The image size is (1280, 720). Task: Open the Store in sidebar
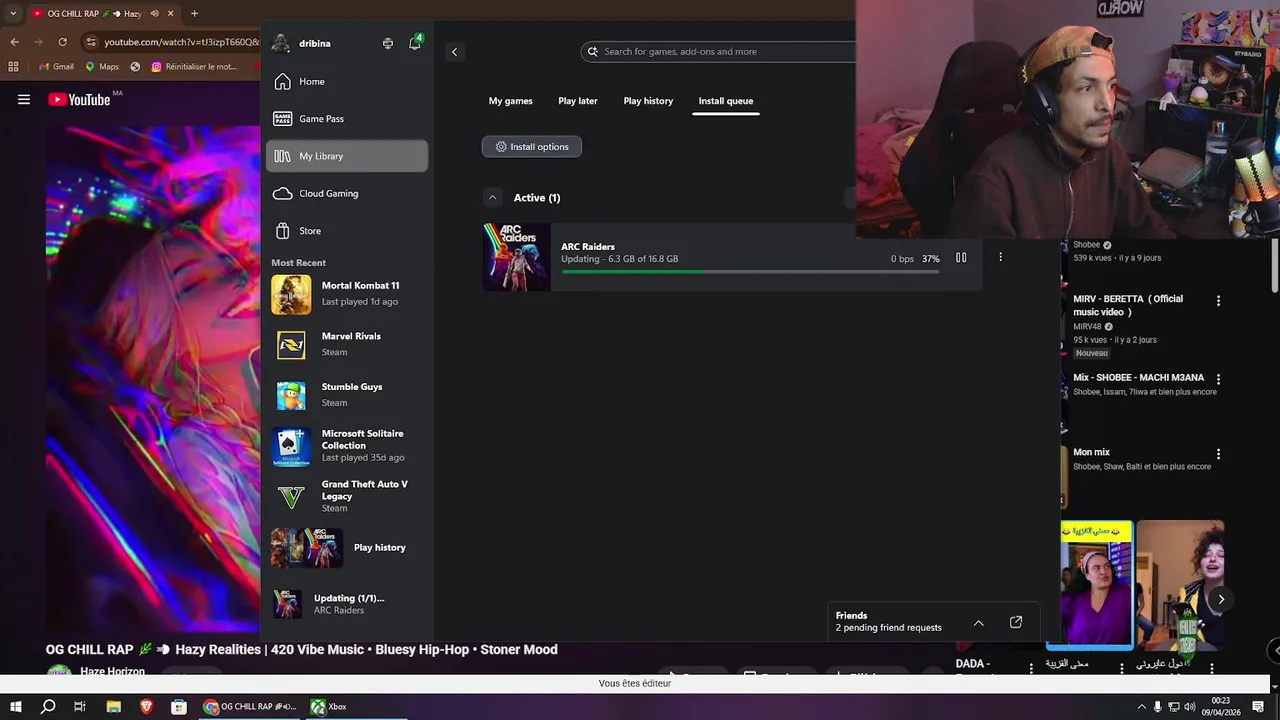pyautogui.click(x=347, y=231)
